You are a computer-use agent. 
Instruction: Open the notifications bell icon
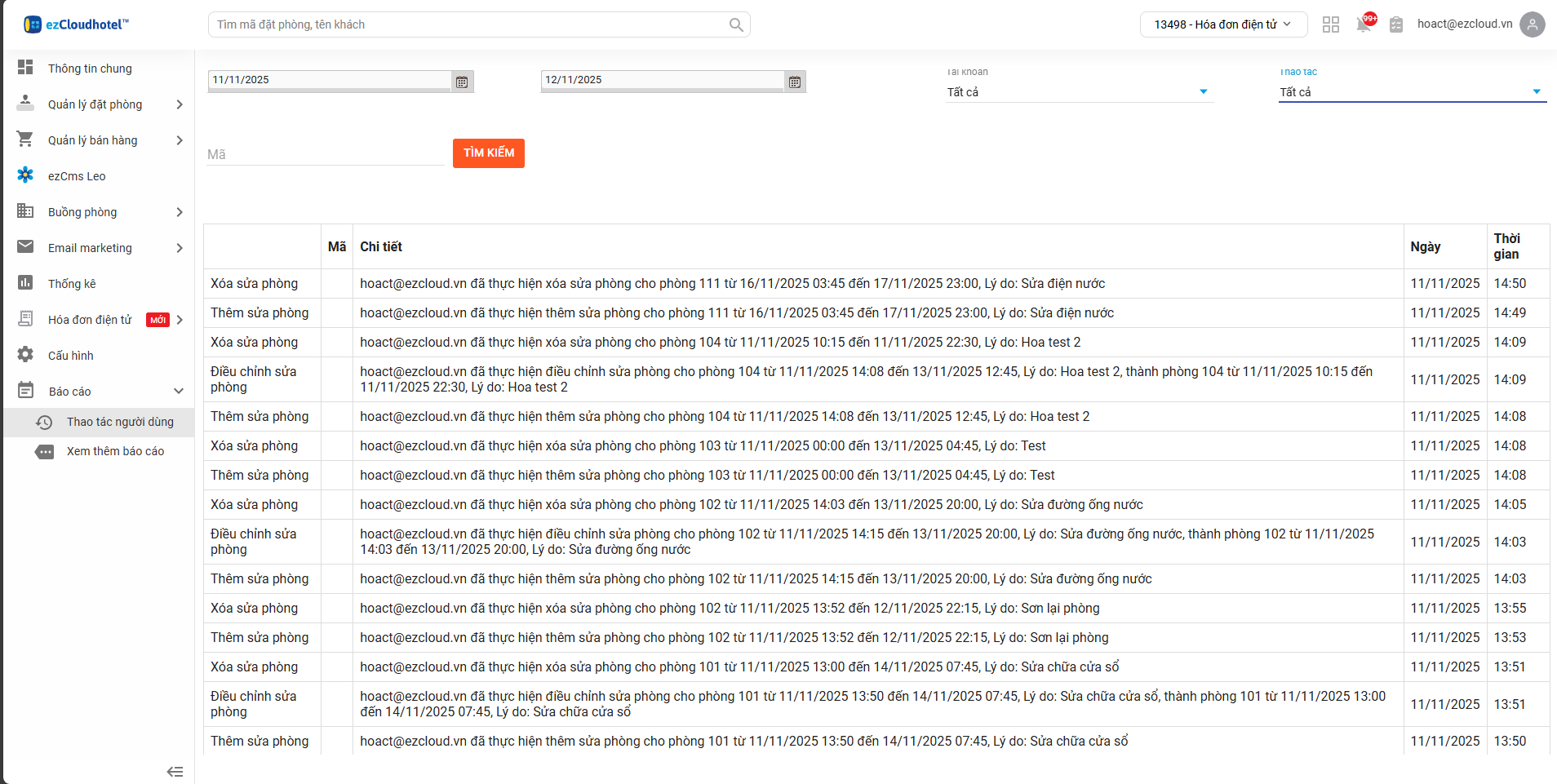tap(1363, 24)
